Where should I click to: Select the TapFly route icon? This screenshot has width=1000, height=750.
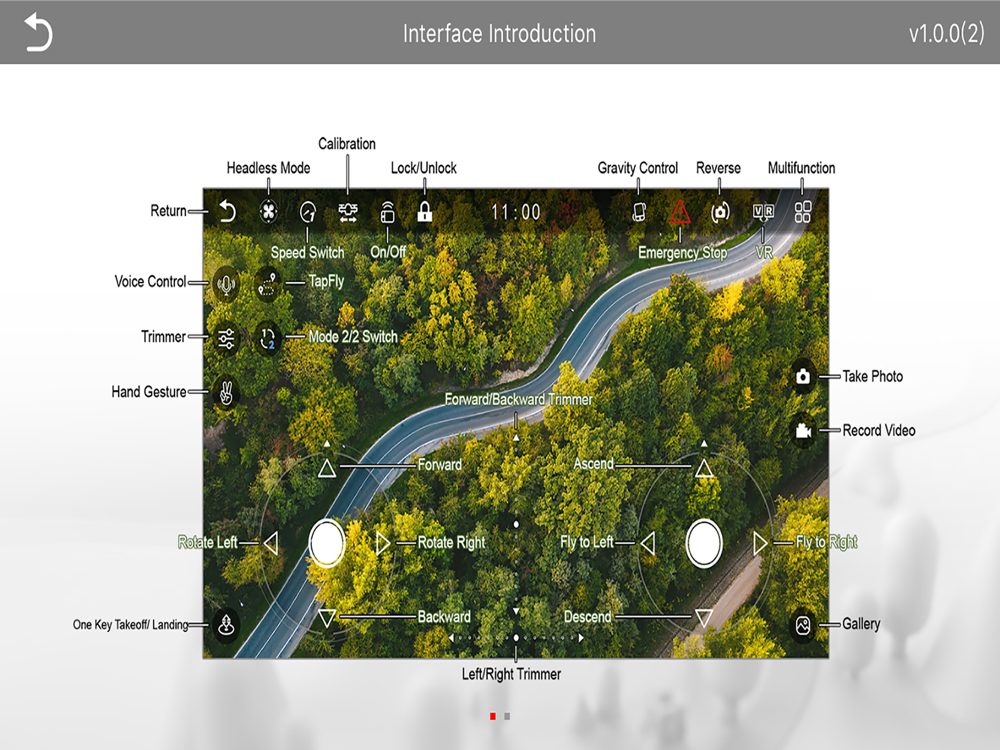pyautogui.click(x=268, y=283)
